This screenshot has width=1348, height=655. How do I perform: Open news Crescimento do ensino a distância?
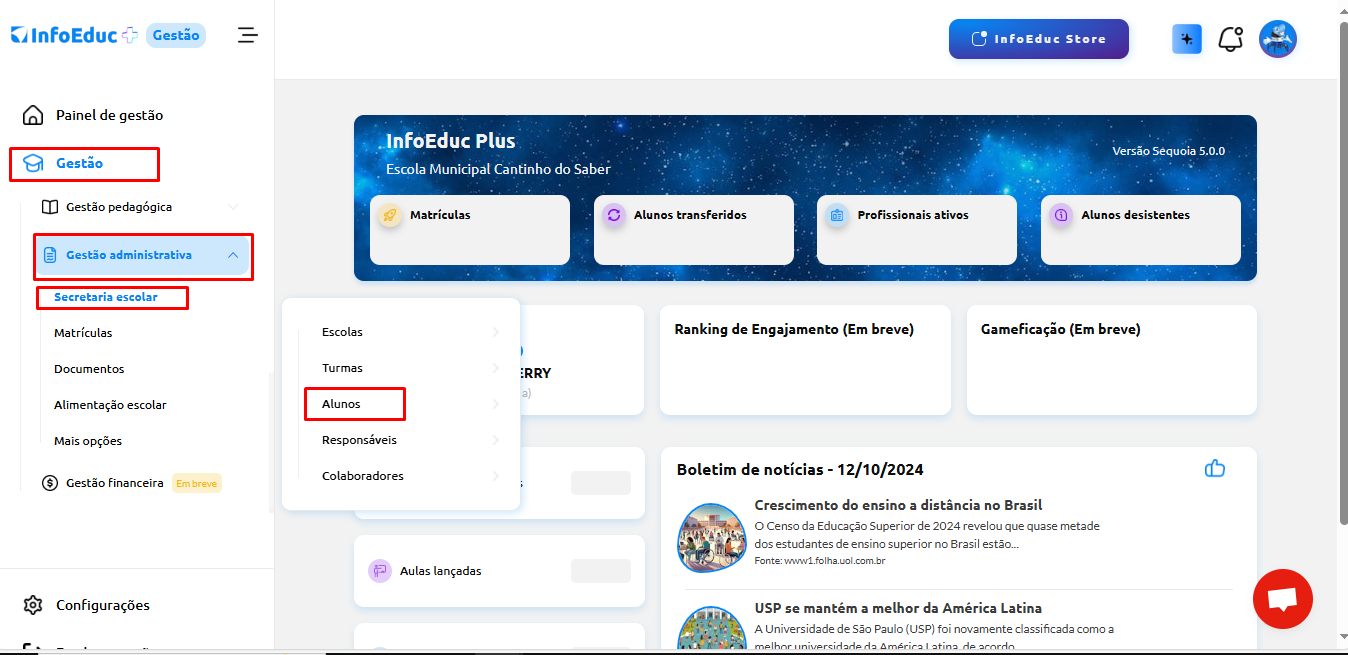[x=898, y=505]
